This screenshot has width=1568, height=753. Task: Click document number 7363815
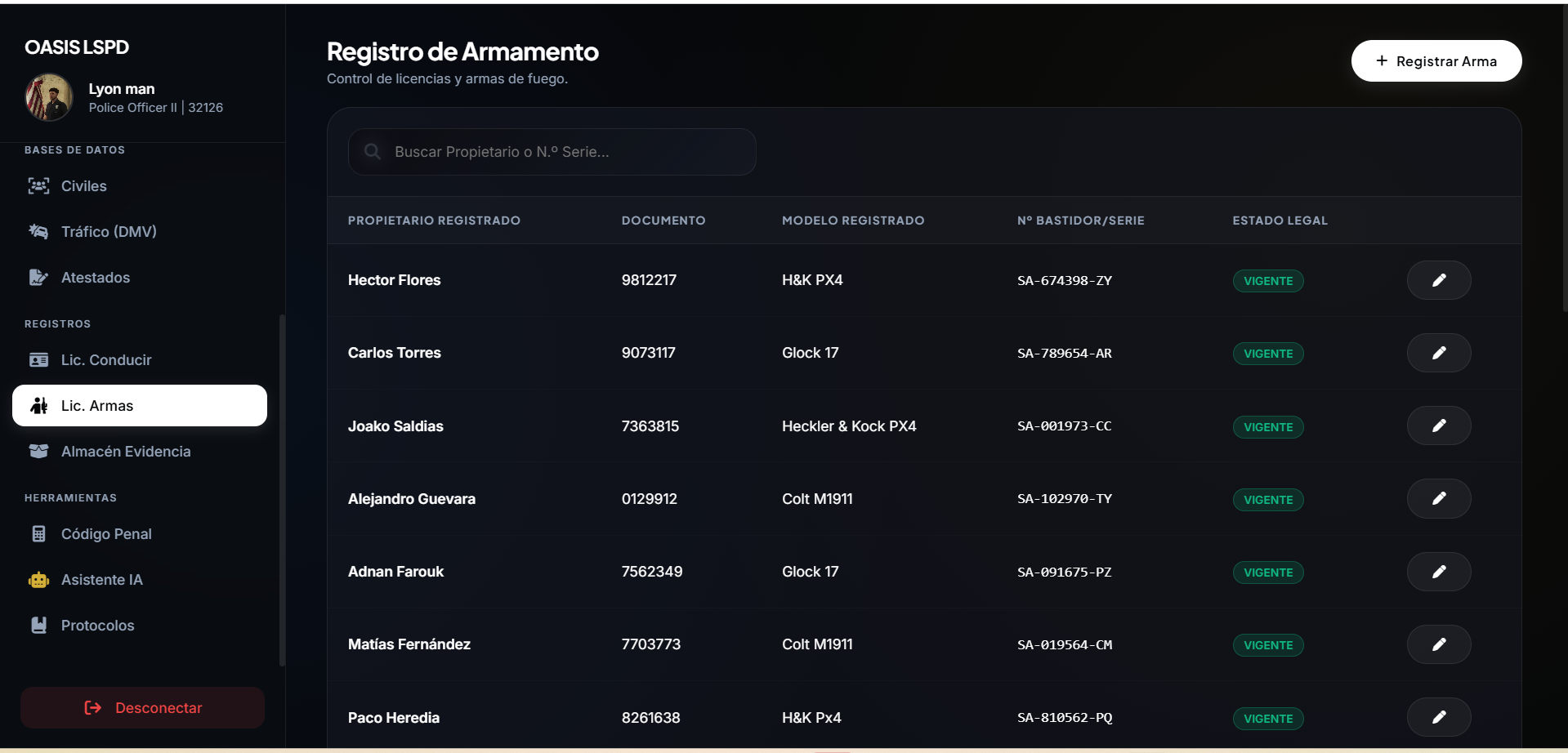[x=650, y=426]
